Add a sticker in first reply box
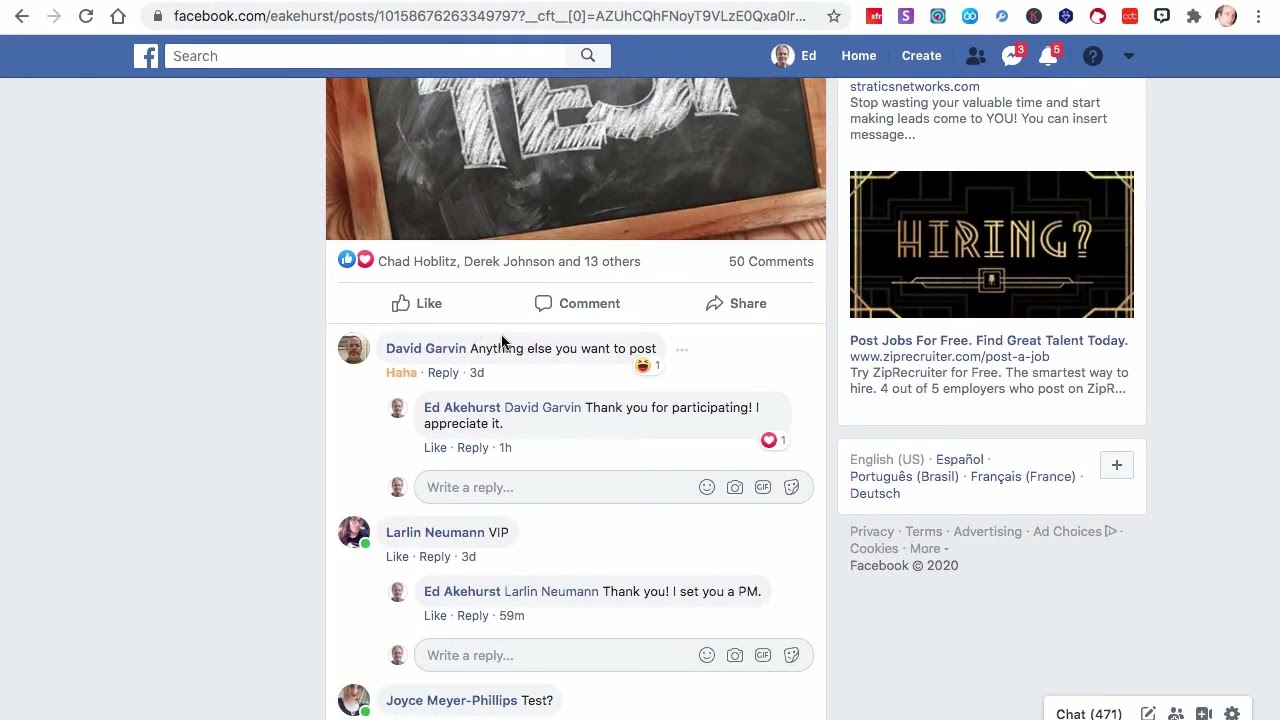The height and width of the screenshot is (720, 1280). click(791, 487)
